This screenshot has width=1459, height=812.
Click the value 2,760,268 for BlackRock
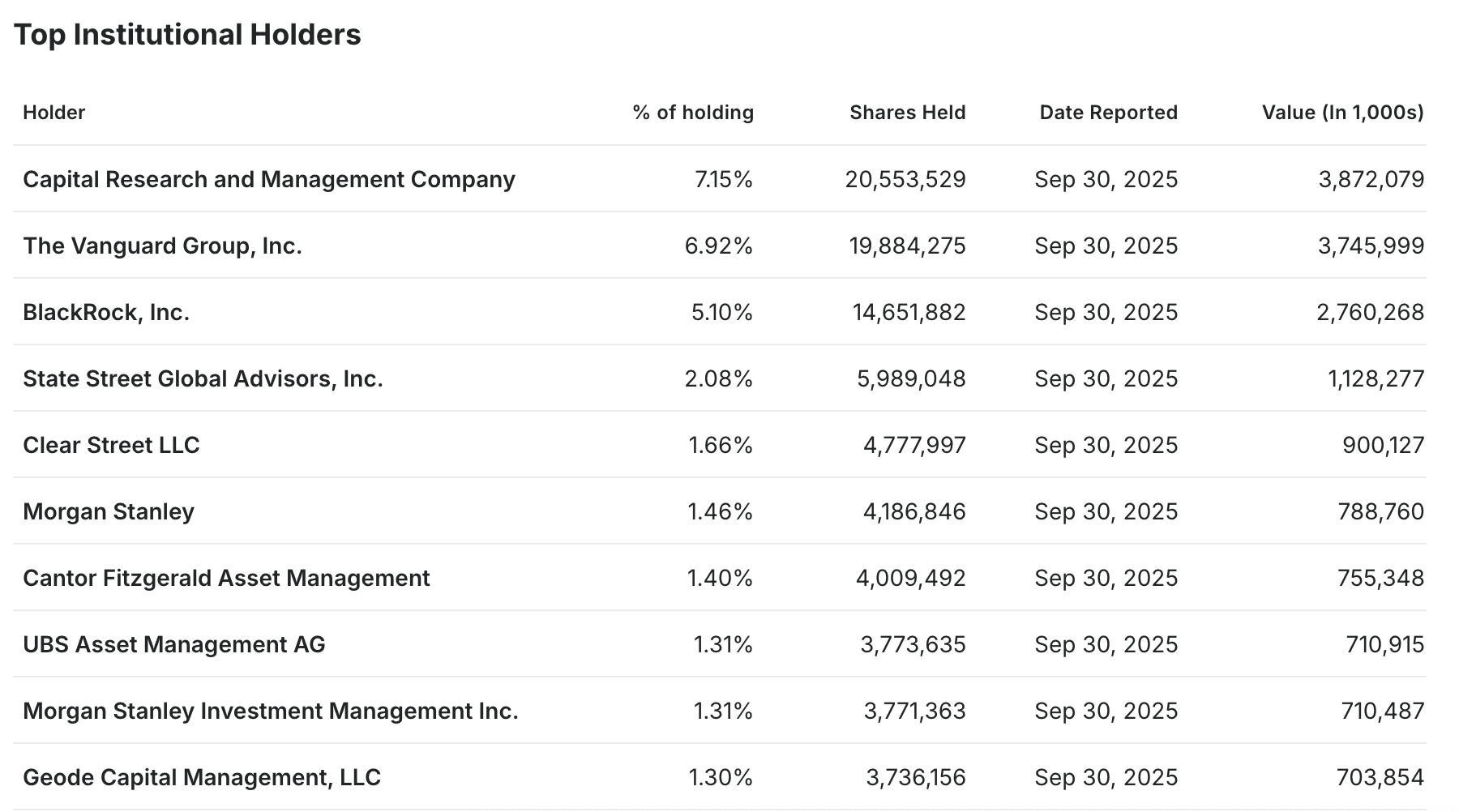(x=1370, y=312)
